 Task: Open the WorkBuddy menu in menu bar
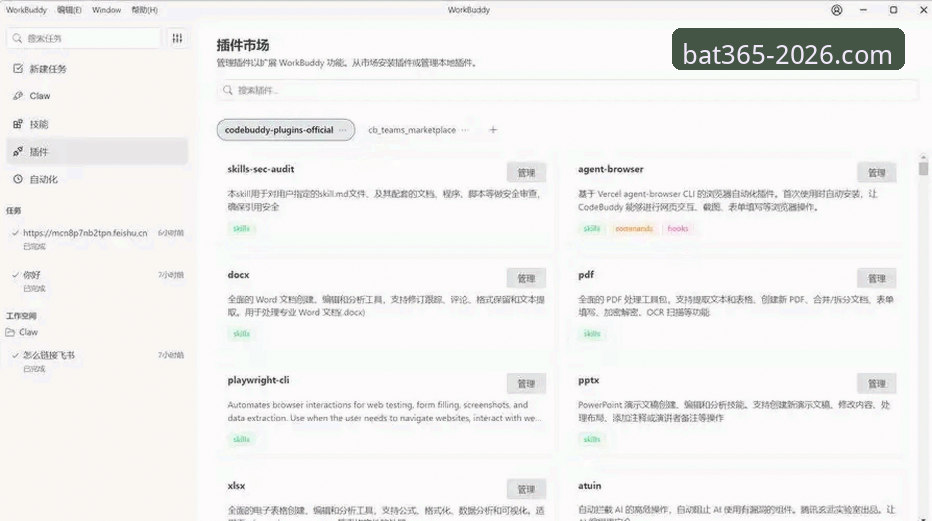tap(26, 10)
